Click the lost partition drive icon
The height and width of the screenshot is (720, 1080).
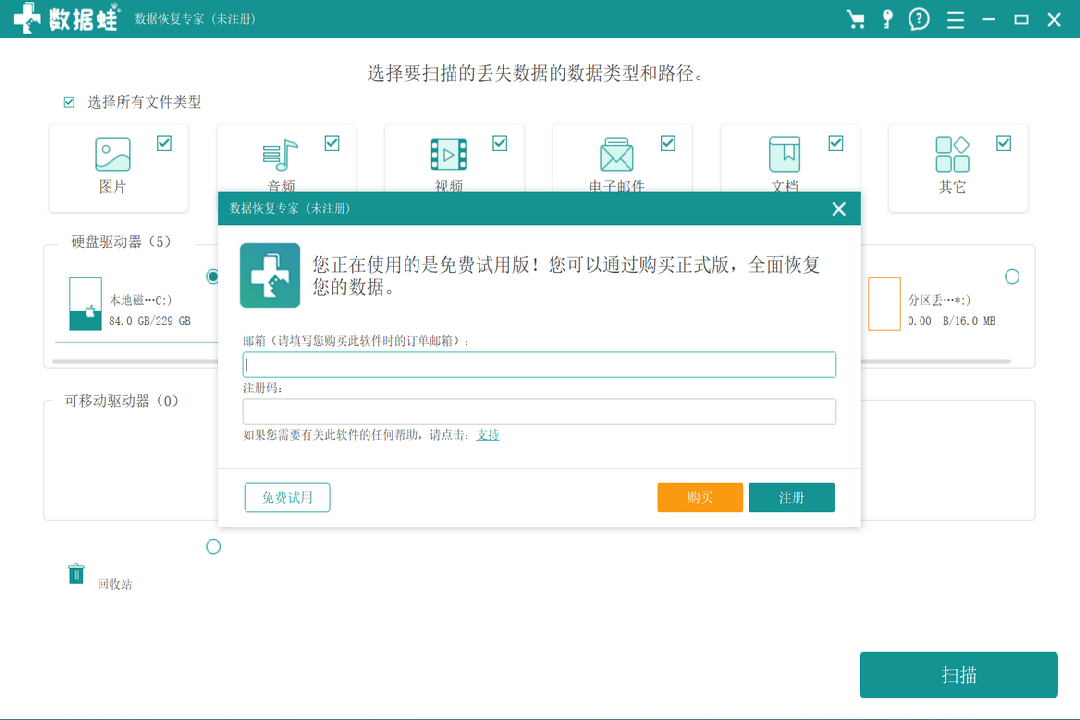pos(884,304)
